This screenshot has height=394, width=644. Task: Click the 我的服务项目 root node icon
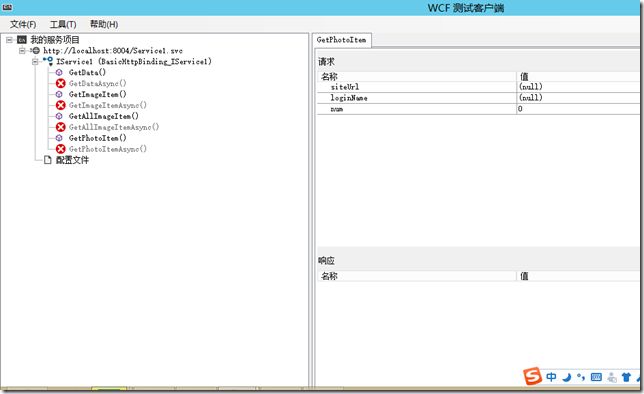point(22,40)
